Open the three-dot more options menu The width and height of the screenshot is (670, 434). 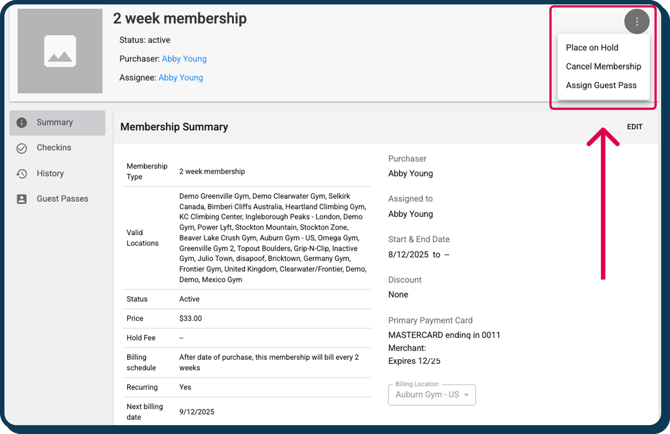(637, 22)
